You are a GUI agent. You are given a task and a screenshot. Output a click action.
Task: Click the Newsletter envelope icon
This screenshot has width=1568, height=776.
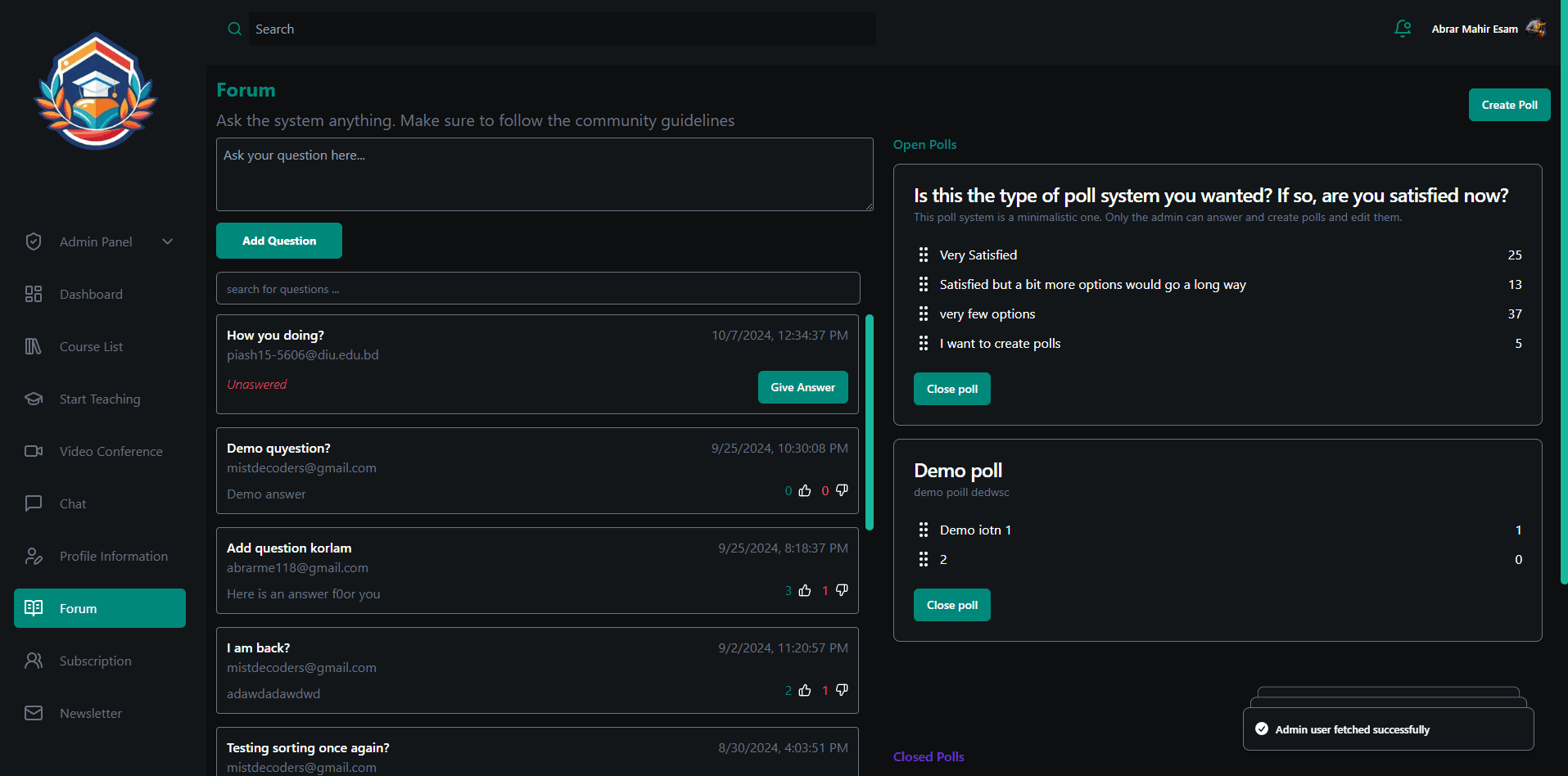click(34, 713)
